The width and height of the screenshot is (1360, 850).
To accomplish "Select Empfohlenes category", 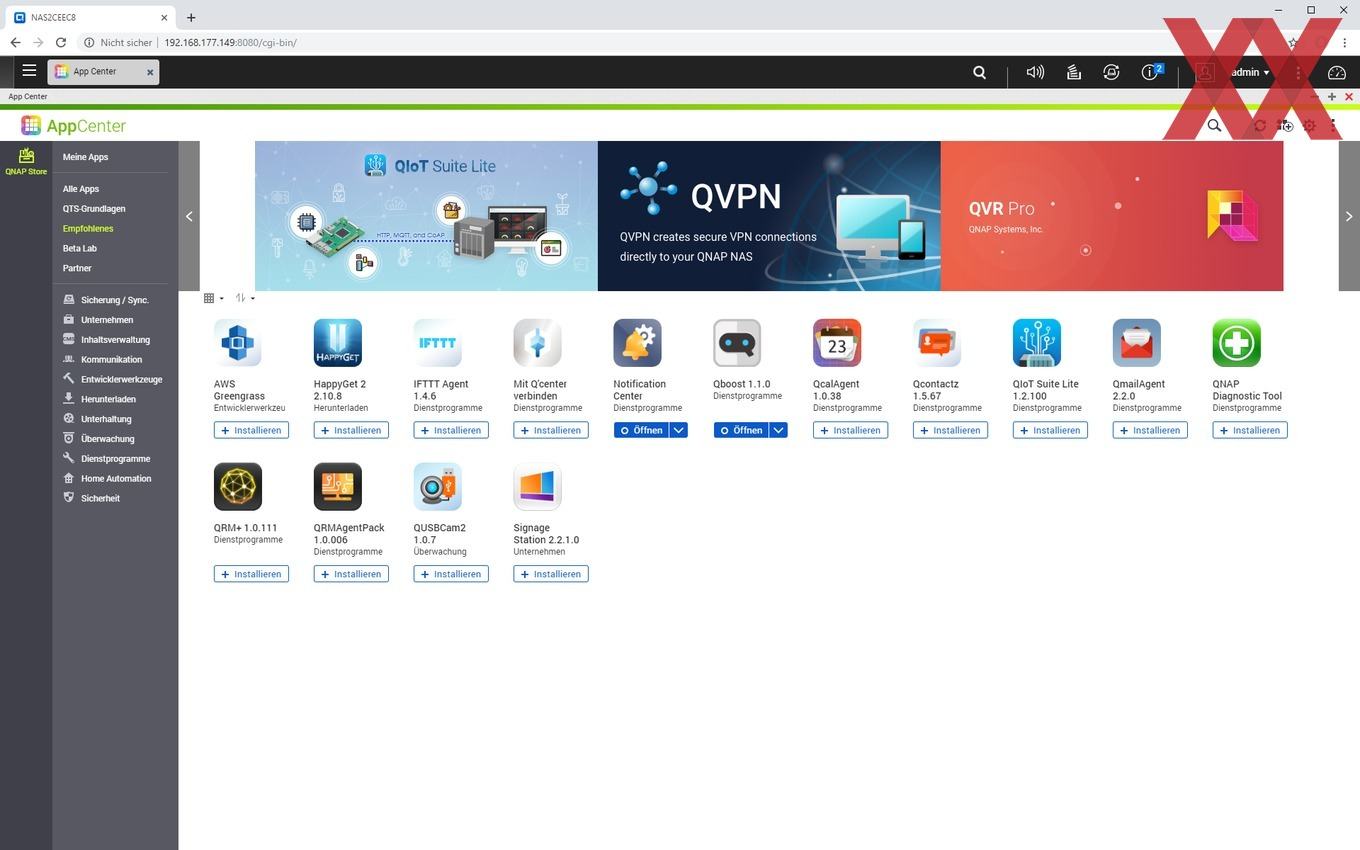I will point(88,229).
